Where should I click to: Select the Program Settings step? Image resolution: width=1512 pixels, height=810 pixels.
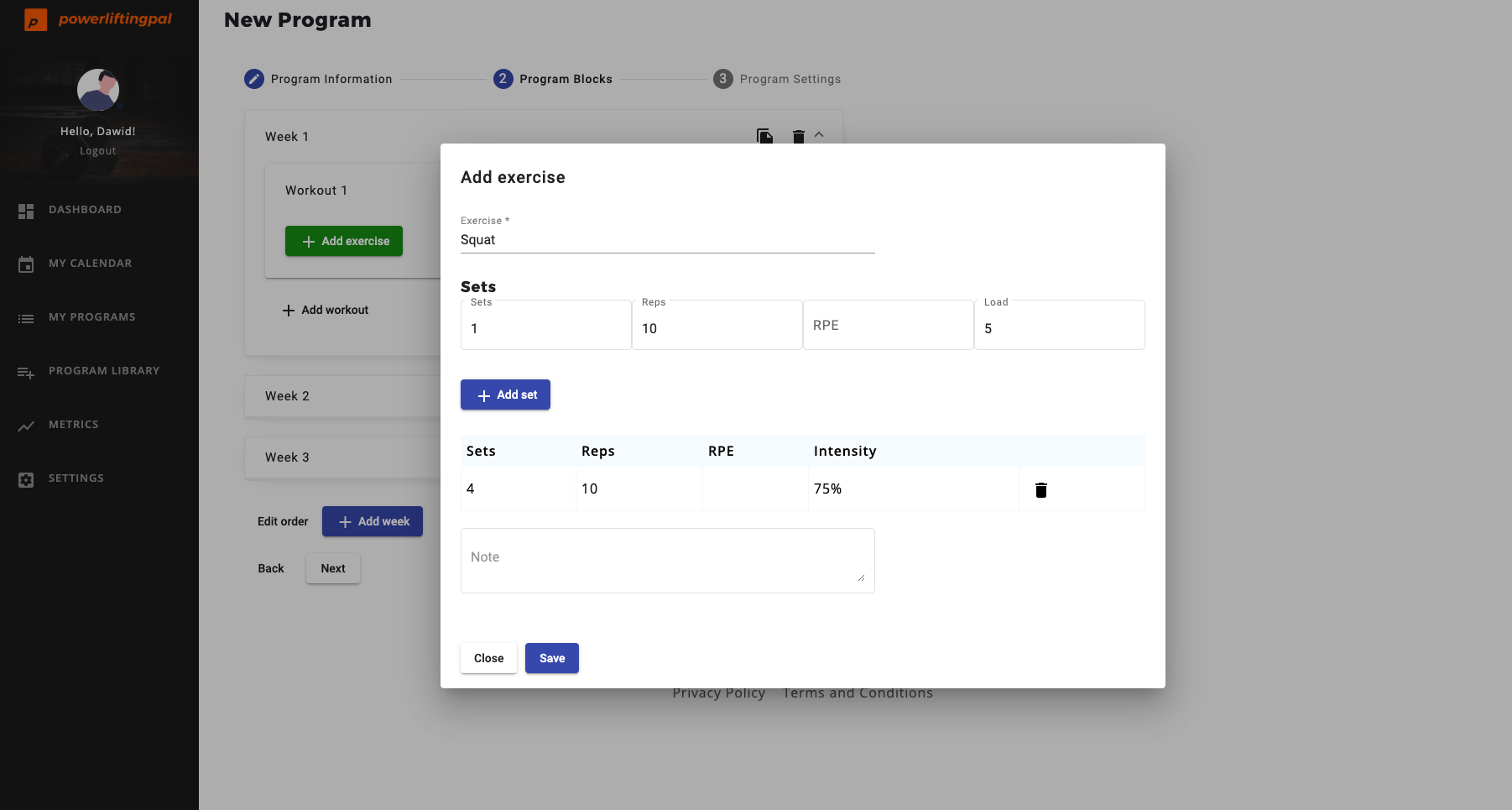pos(777,79)
